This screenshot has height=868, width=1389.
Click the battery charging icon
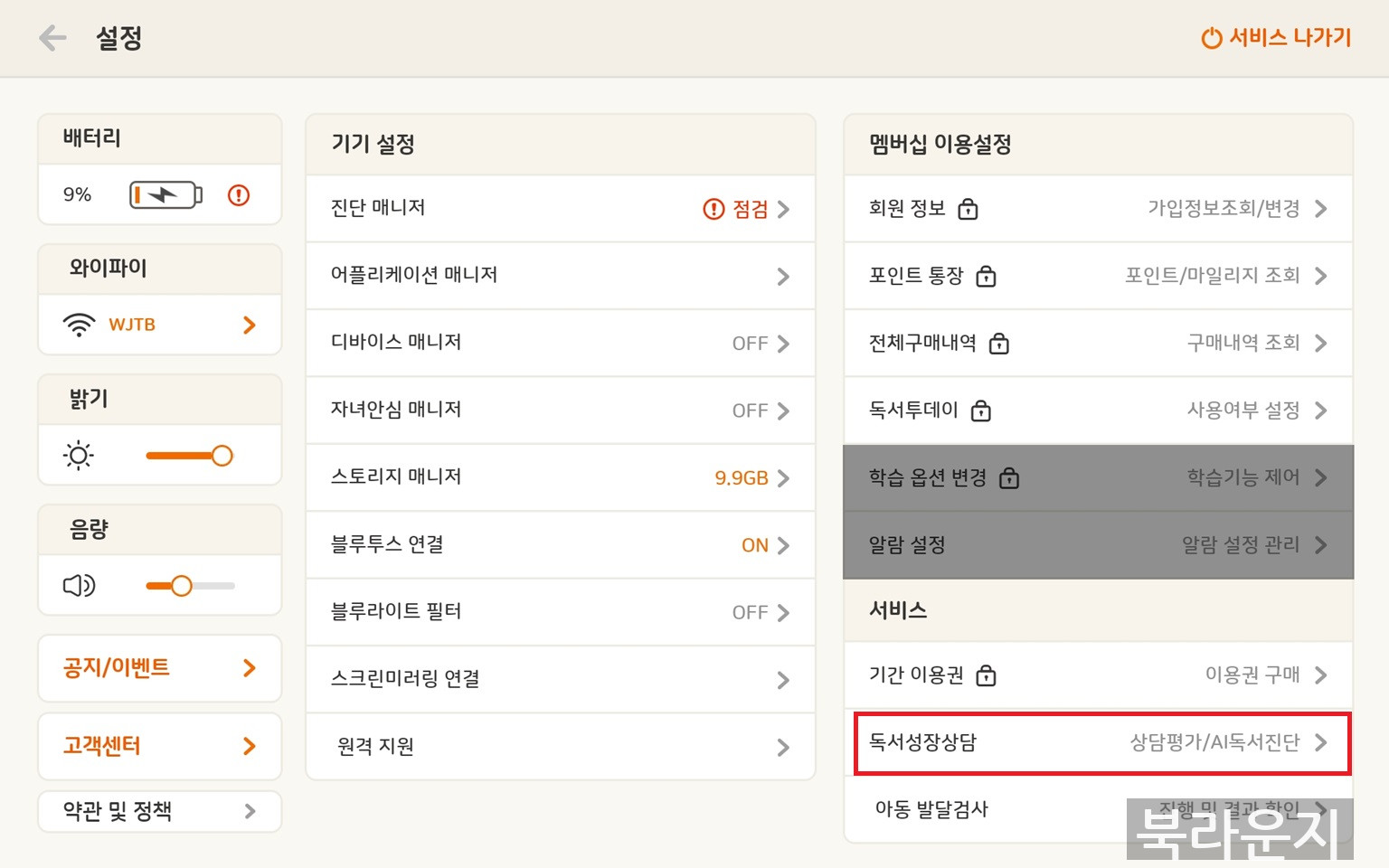tap(165, 195)
